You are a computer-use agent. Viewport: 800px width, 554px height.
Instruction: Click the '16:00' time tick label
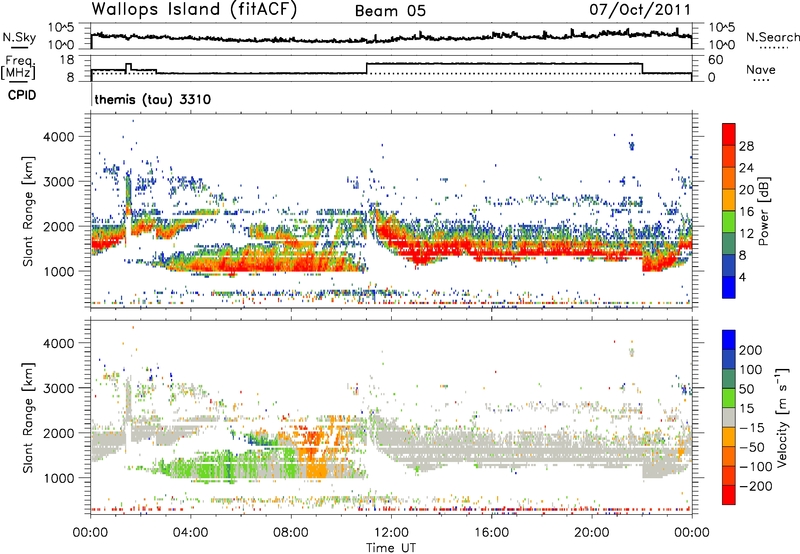tap(491, 533)
